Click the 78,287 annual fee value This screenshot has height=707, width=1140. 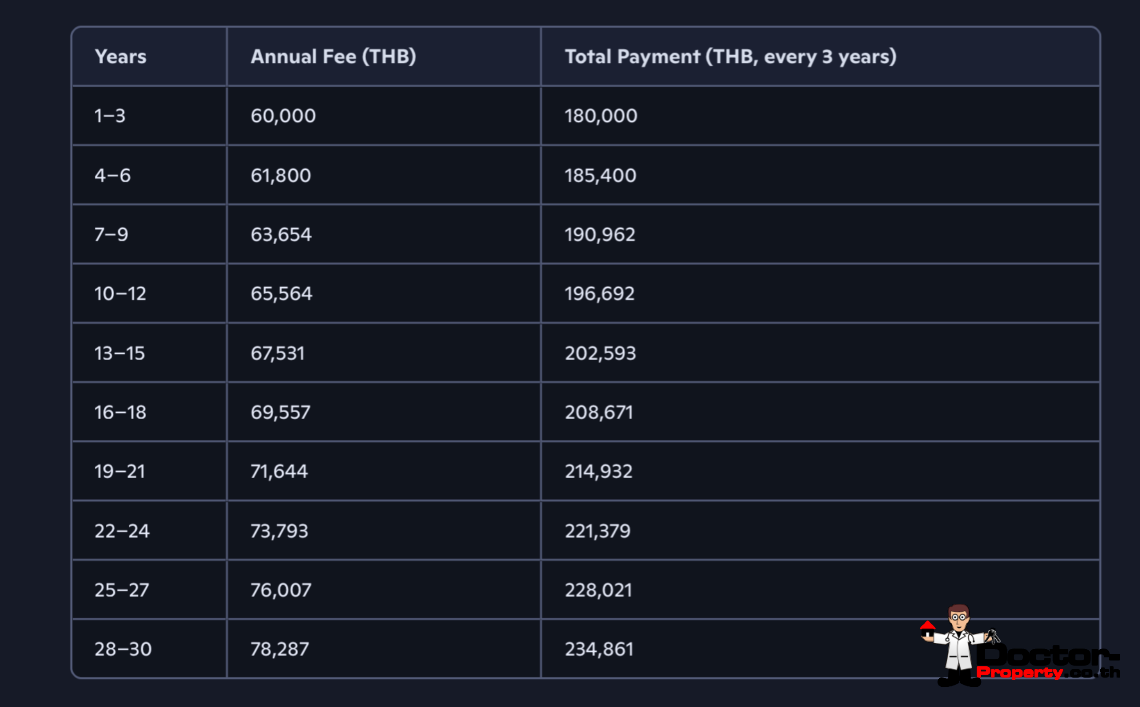coord(280,649)
